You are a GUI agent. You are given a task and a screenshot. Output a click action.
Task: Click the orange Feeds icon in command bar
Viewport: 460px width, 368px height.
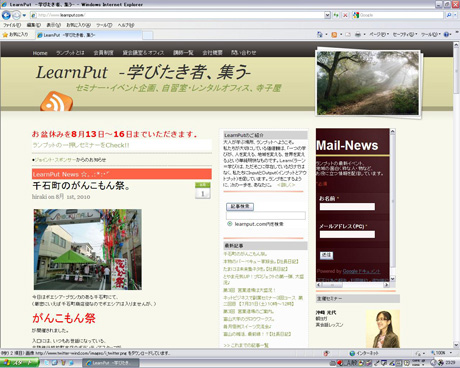tap(334, 35)
